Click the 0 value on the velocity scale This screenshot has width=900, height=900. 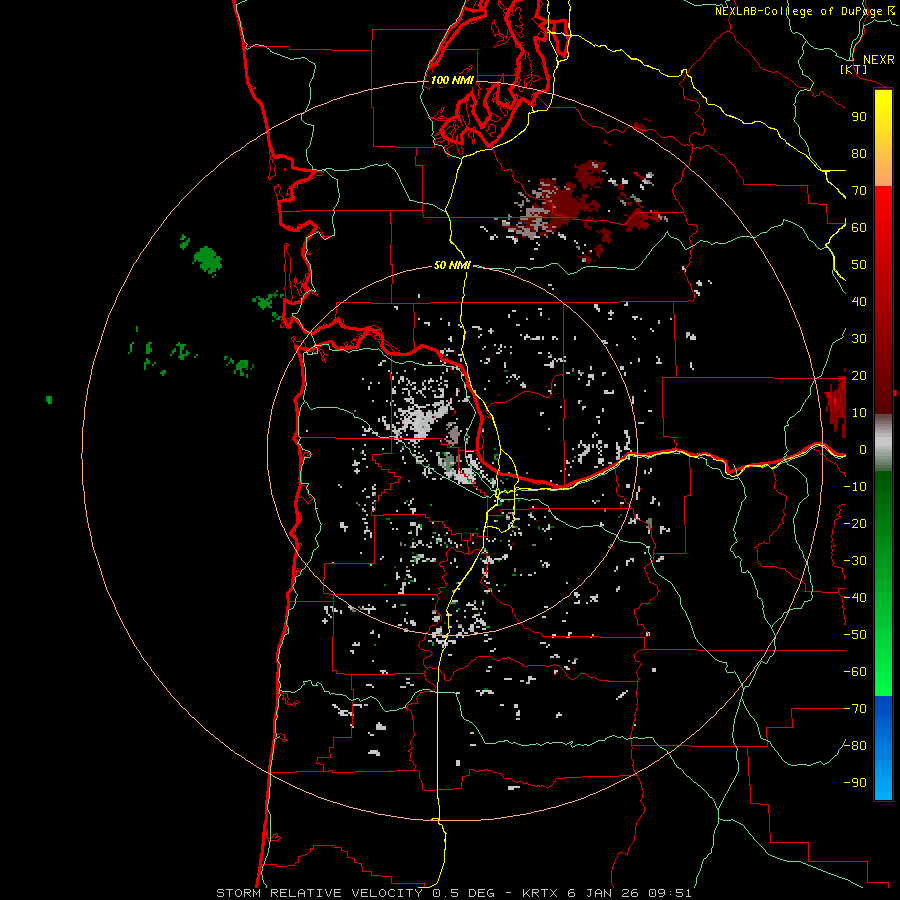point(862,450)
